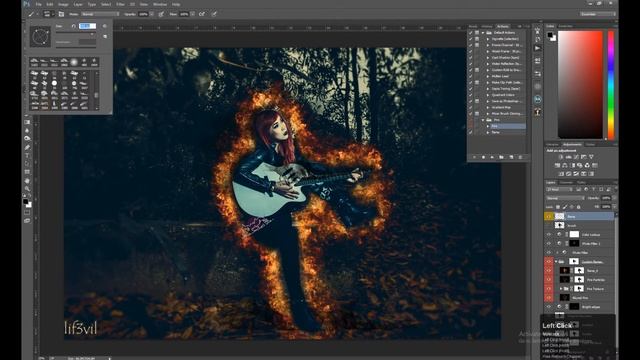Image resolution: width=640 pixels, height=360 pixels.
Task: Open the Opacity slider arrow in options bar
Action: click(151, 14)
